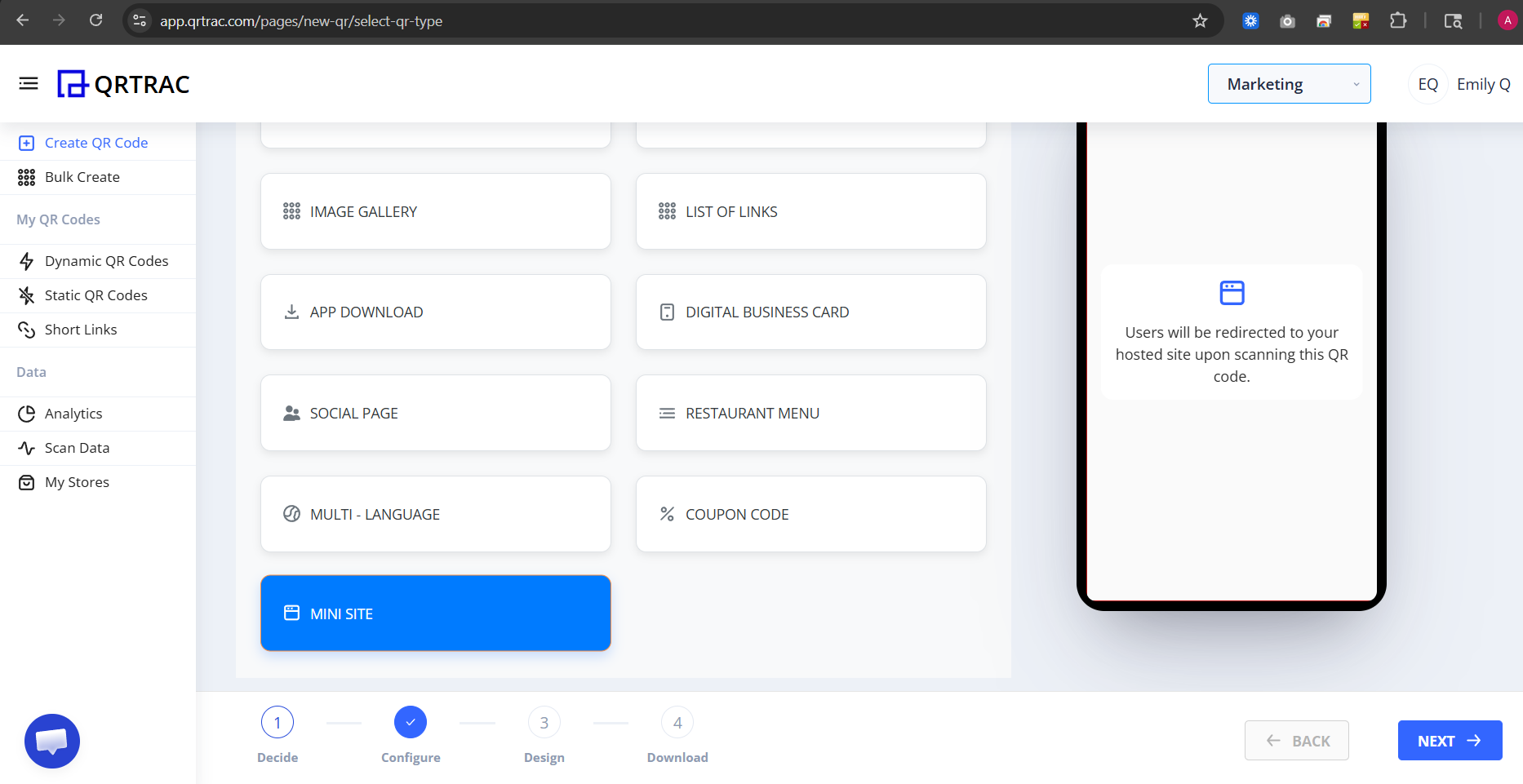Select the Coupon Code percent icon
Image resolution: width=1523 pixels, height=784 pixels.
(x=667, y=514)
